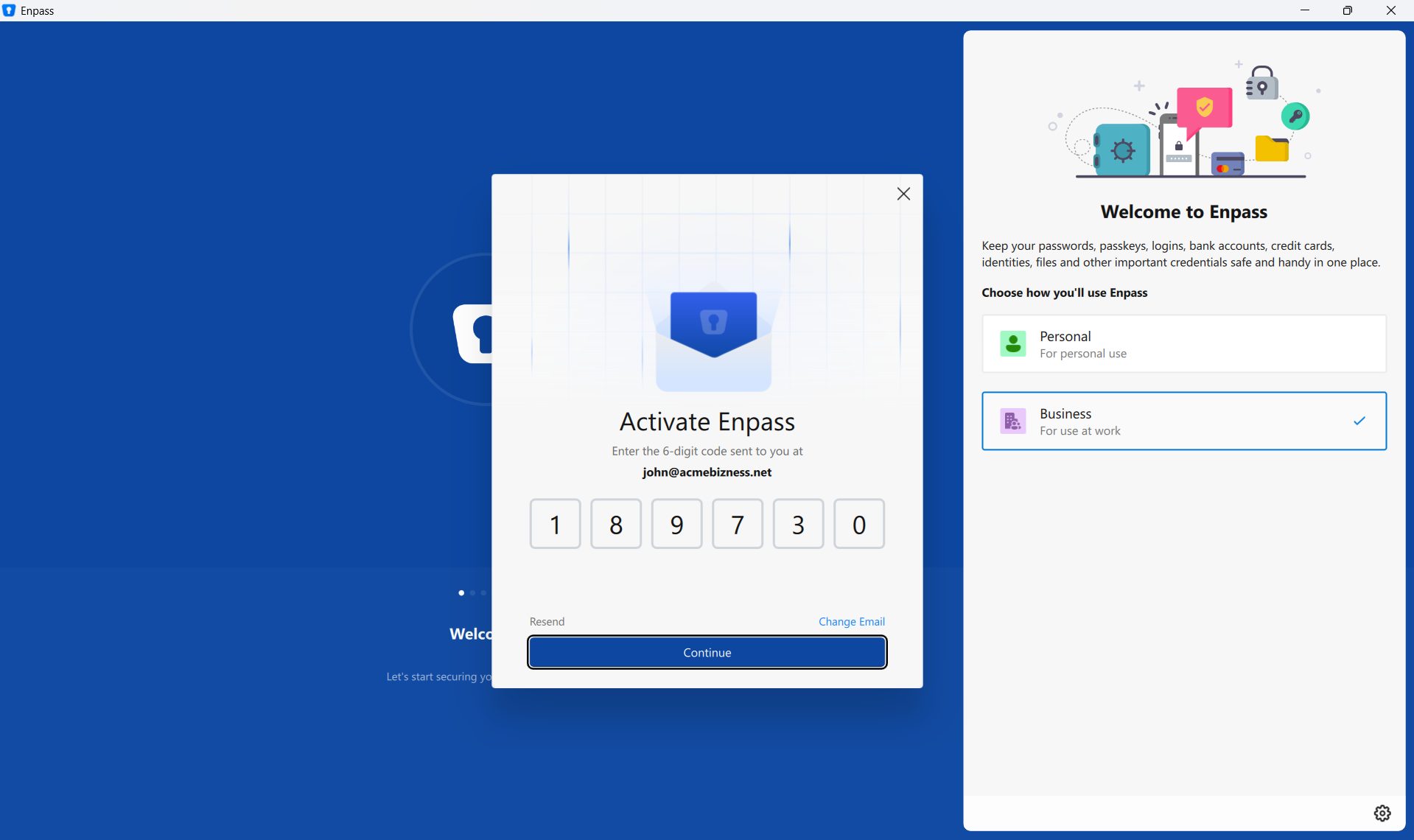Image resolution: width=1414 pixels, height=840 pixels.
Task: Focus the second code digit box containing 8
Action: pos(616,524)
